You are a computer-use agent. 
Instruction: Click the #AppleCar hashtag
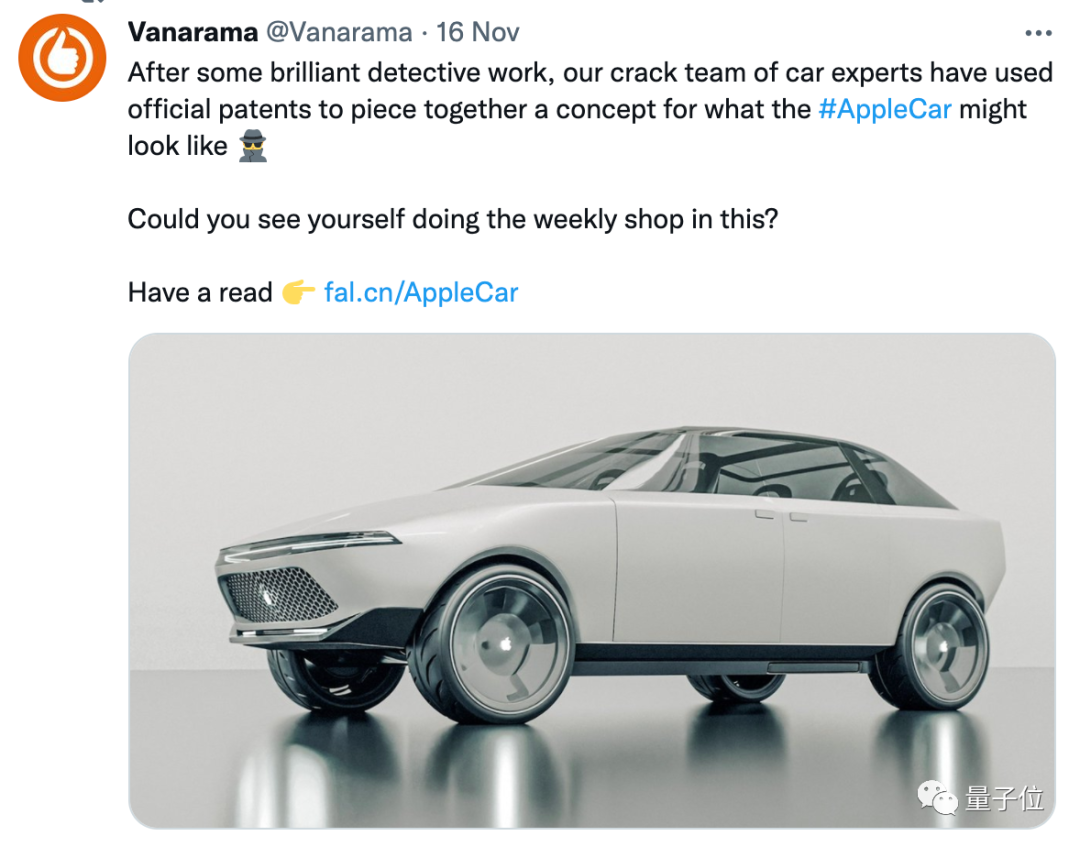[x=884, y=109]
